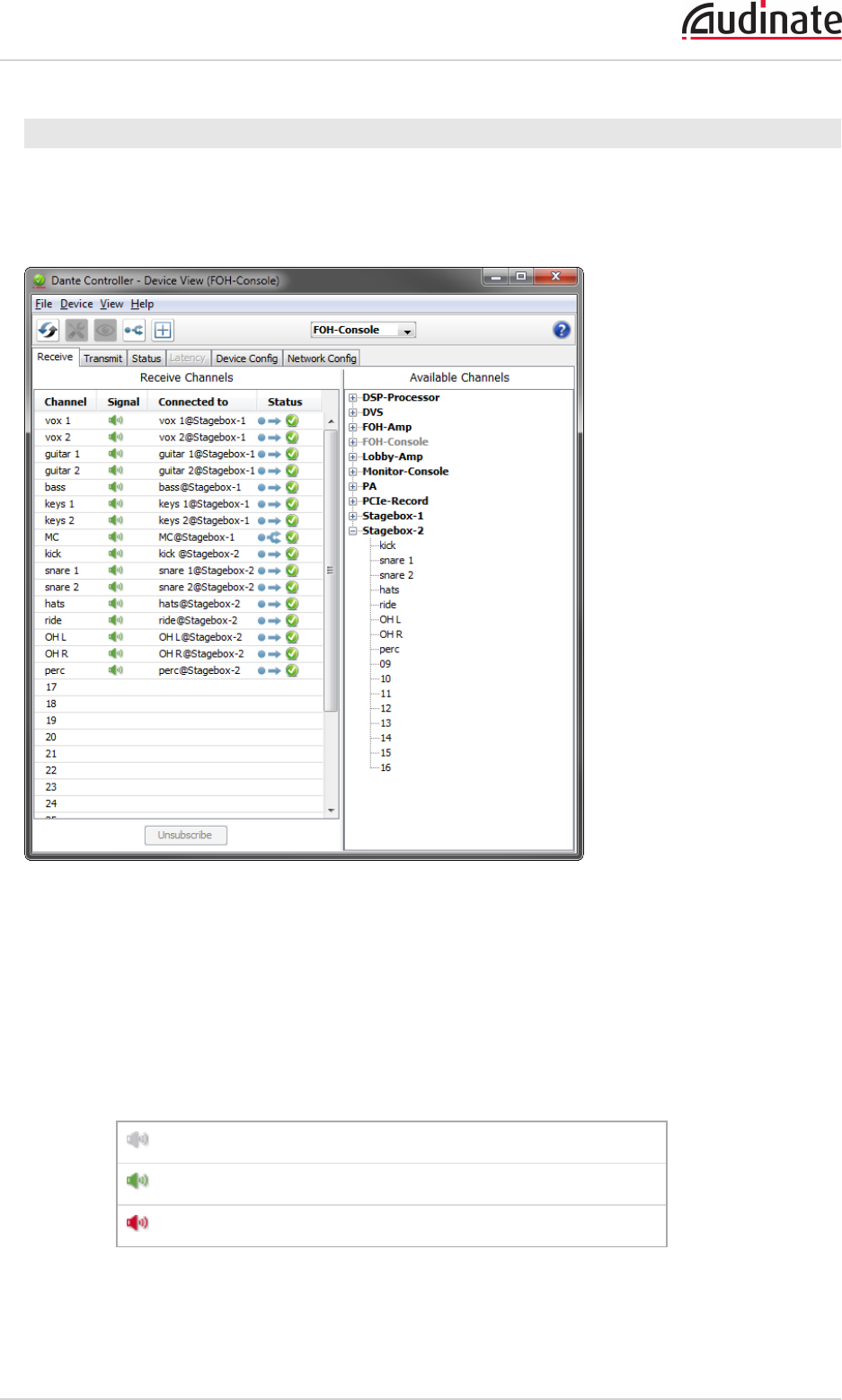842x1400 pixels.
Task: Click 'snare 2@Stagebox-2' connection cell
Action: coord(207,587)
